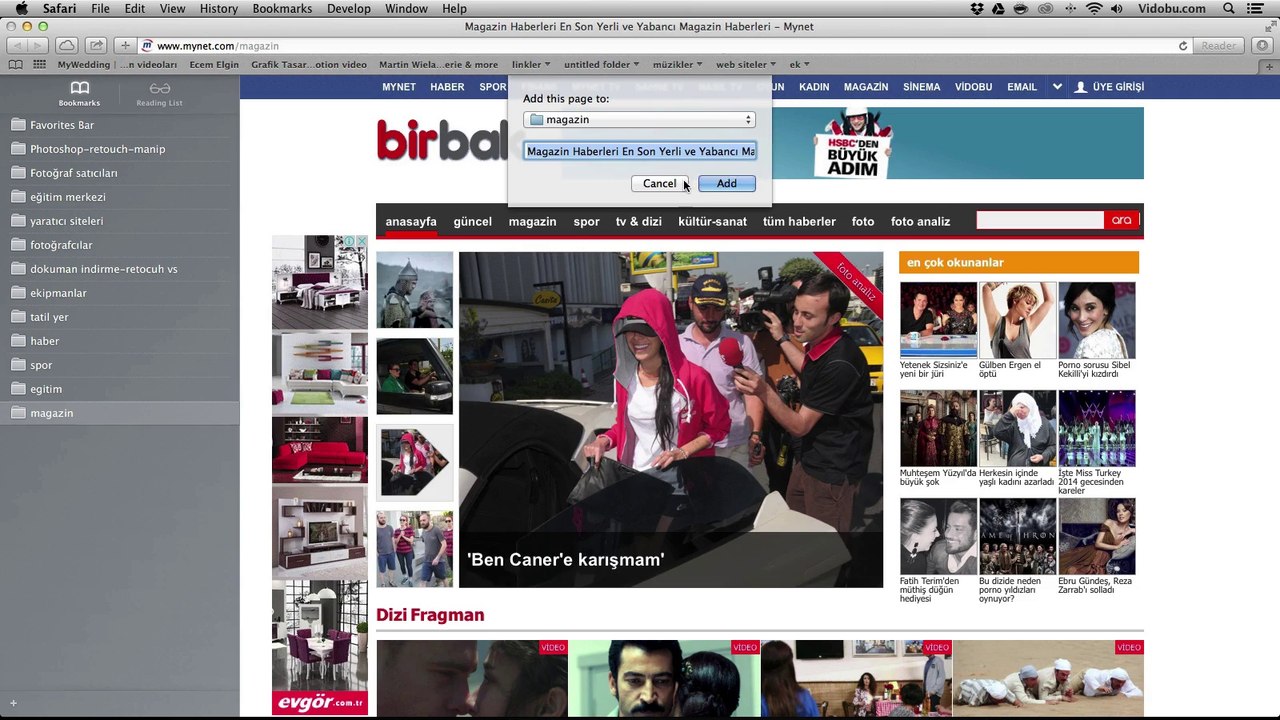Switch sidebar to the Reading List tab
The height and width of the screenshot is (720, 1280).
(159, 94)
